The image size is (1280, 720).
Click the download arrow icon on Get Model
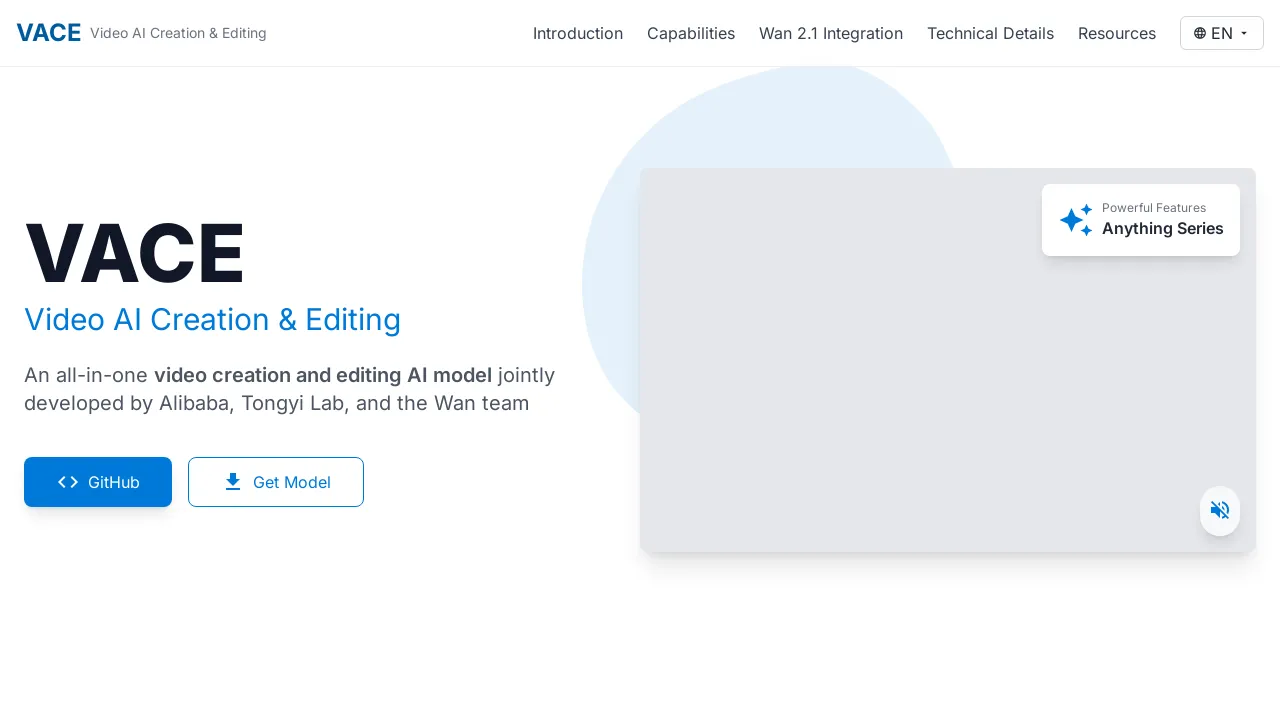[233, 482]
